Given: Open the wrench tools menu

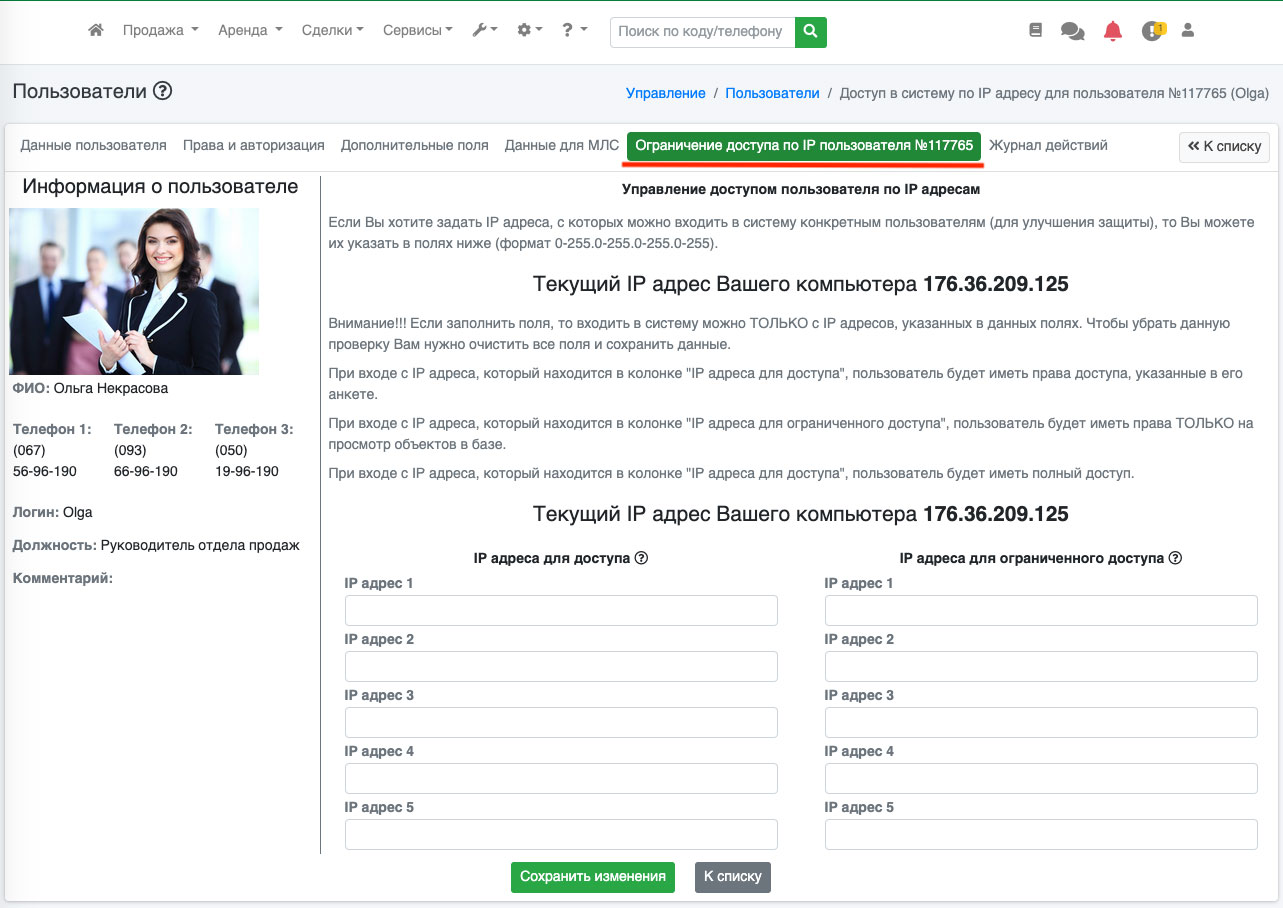Looking at the screenshot, I should tap(485, 31).
